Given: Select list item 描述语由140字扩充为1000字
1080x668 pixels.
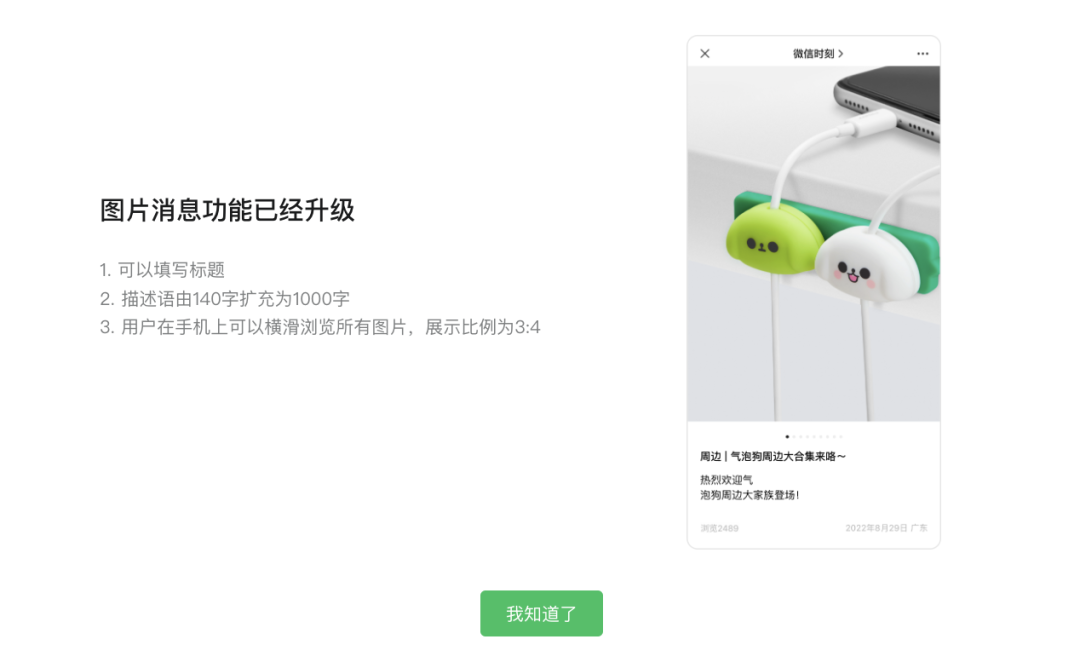Looking at the screenshot, I should click(225, 299).
